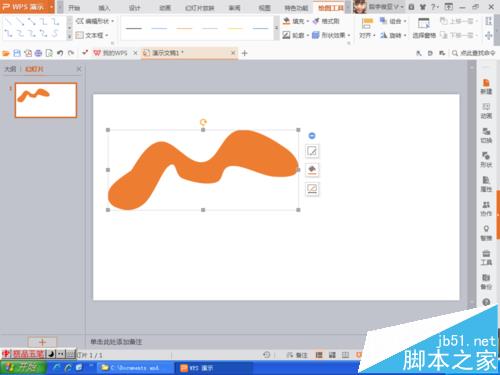Switch to the Outline (大纲) pane tab

click(10, 69)
